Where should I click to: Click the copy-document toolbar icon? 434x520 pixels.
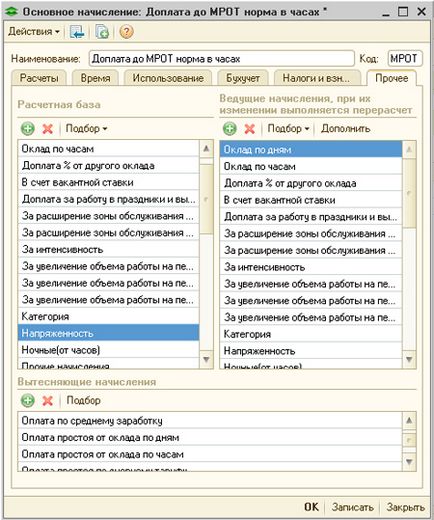[x=102, y=32]
